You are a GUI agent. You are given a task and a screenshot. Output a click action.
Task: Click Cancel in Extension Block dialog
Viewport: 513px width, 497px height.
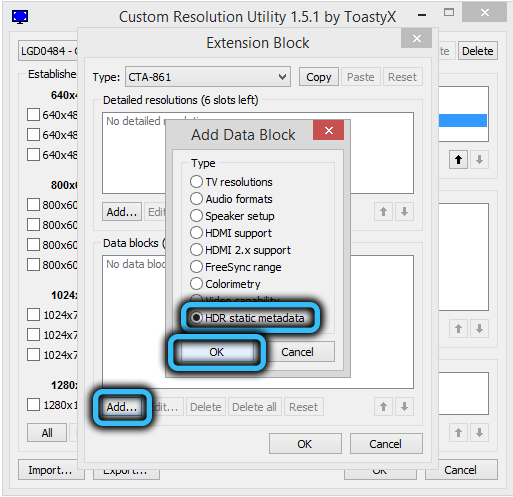click(x=386, y=444)
